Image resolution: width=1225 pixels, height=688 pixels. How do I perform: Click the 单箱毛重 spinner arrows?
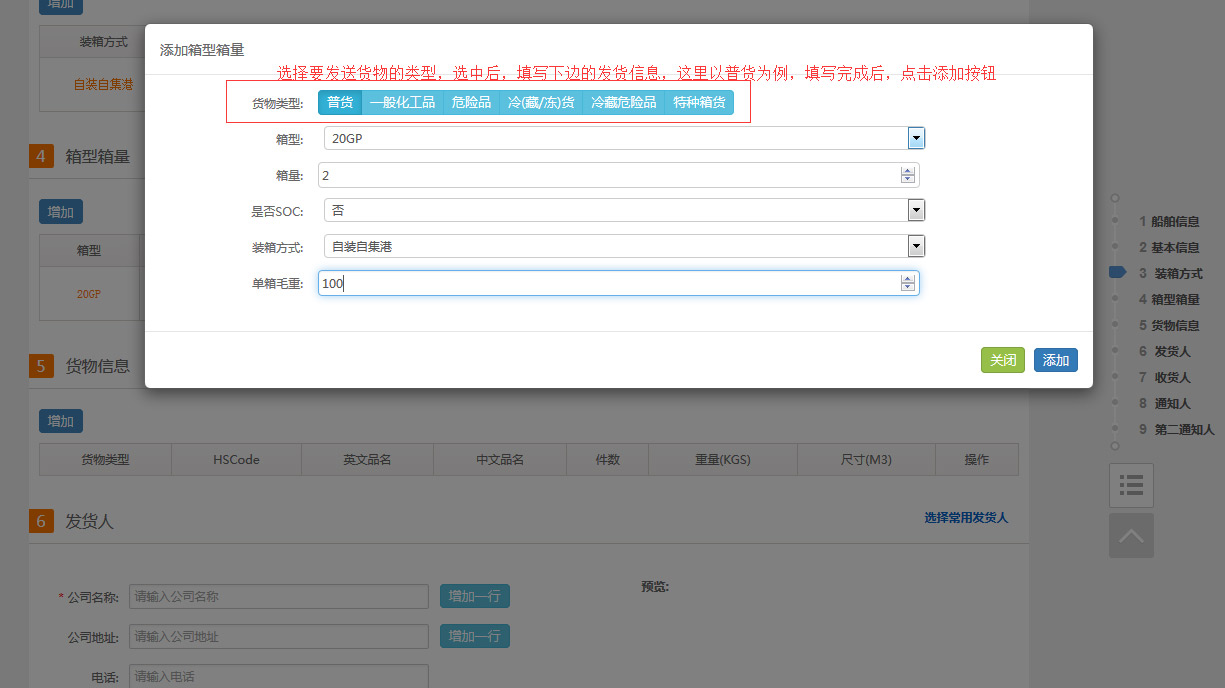[907, 283]
